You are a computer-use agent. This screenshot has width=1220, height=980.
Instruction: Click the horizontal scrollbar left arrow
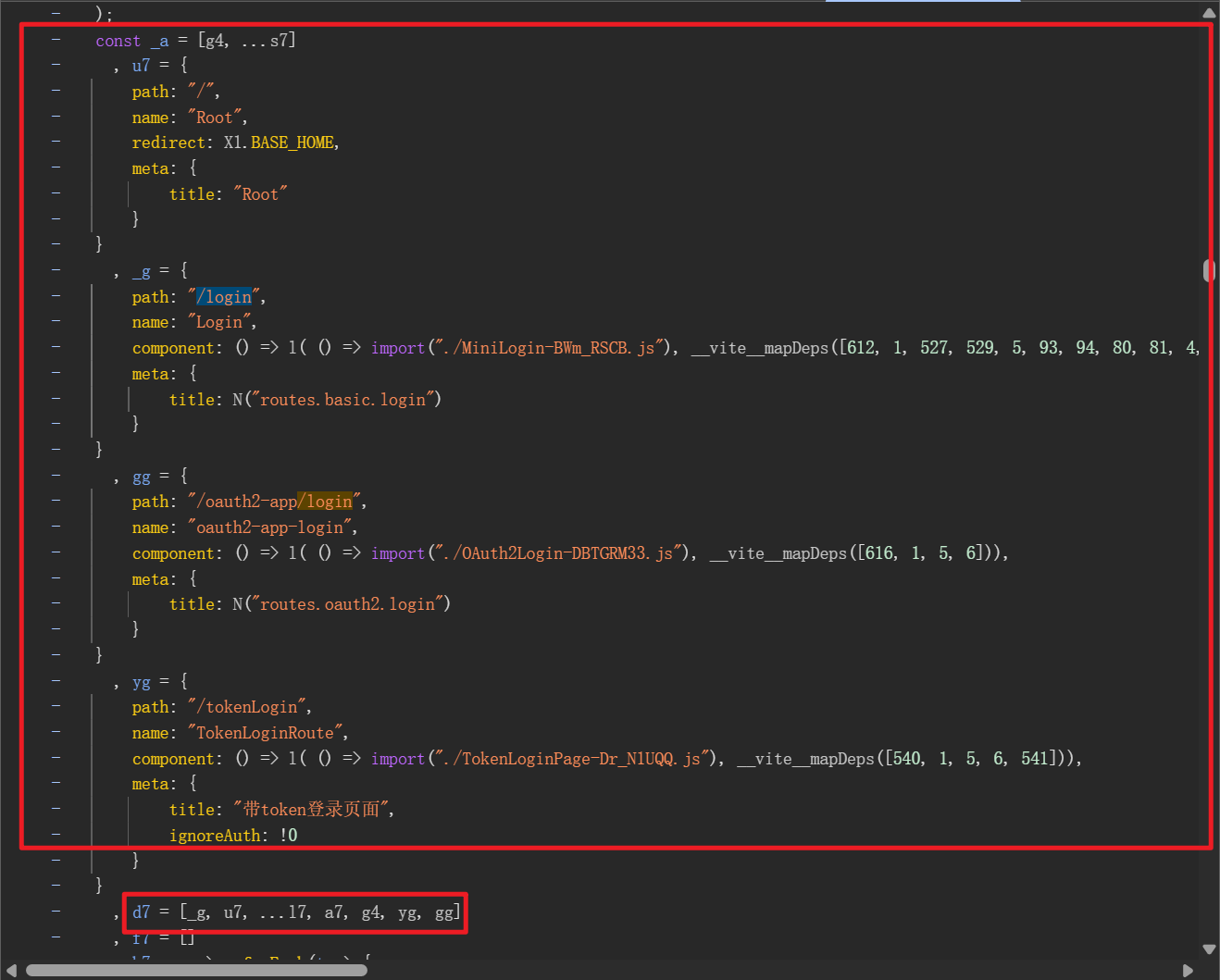pos(11,970)
